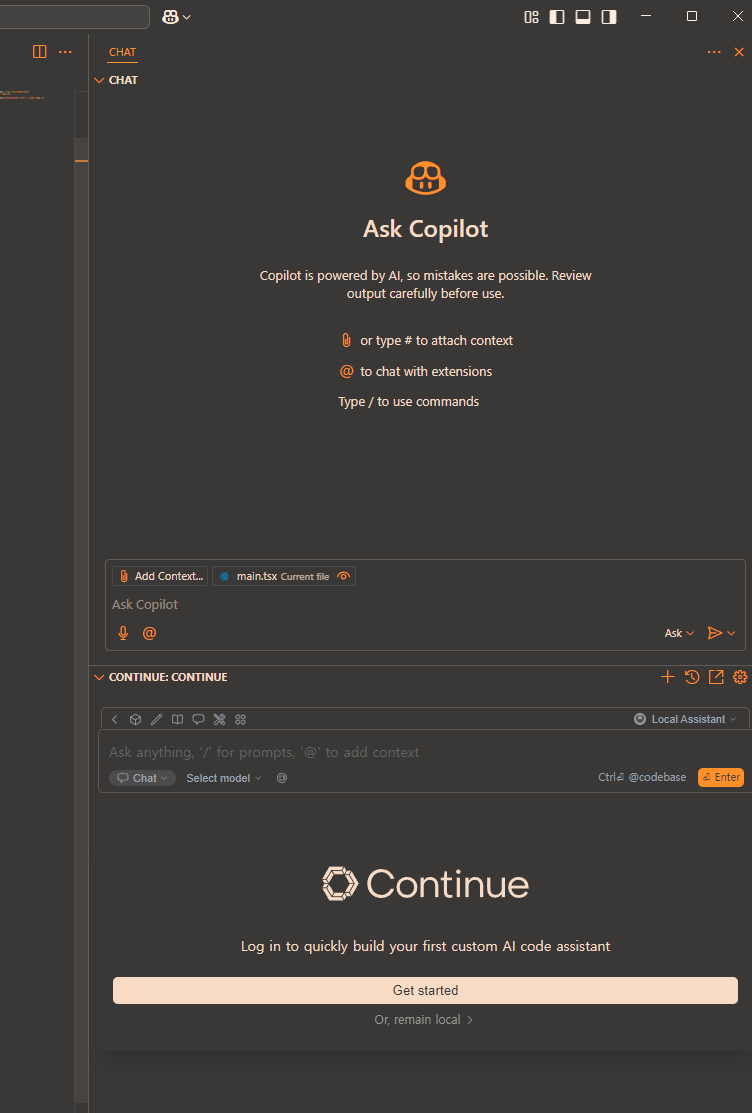Click main.tsx current file chip
The height and width of the screenshot is (1113, 752).
pyautogui.click(x=284, y=576)
